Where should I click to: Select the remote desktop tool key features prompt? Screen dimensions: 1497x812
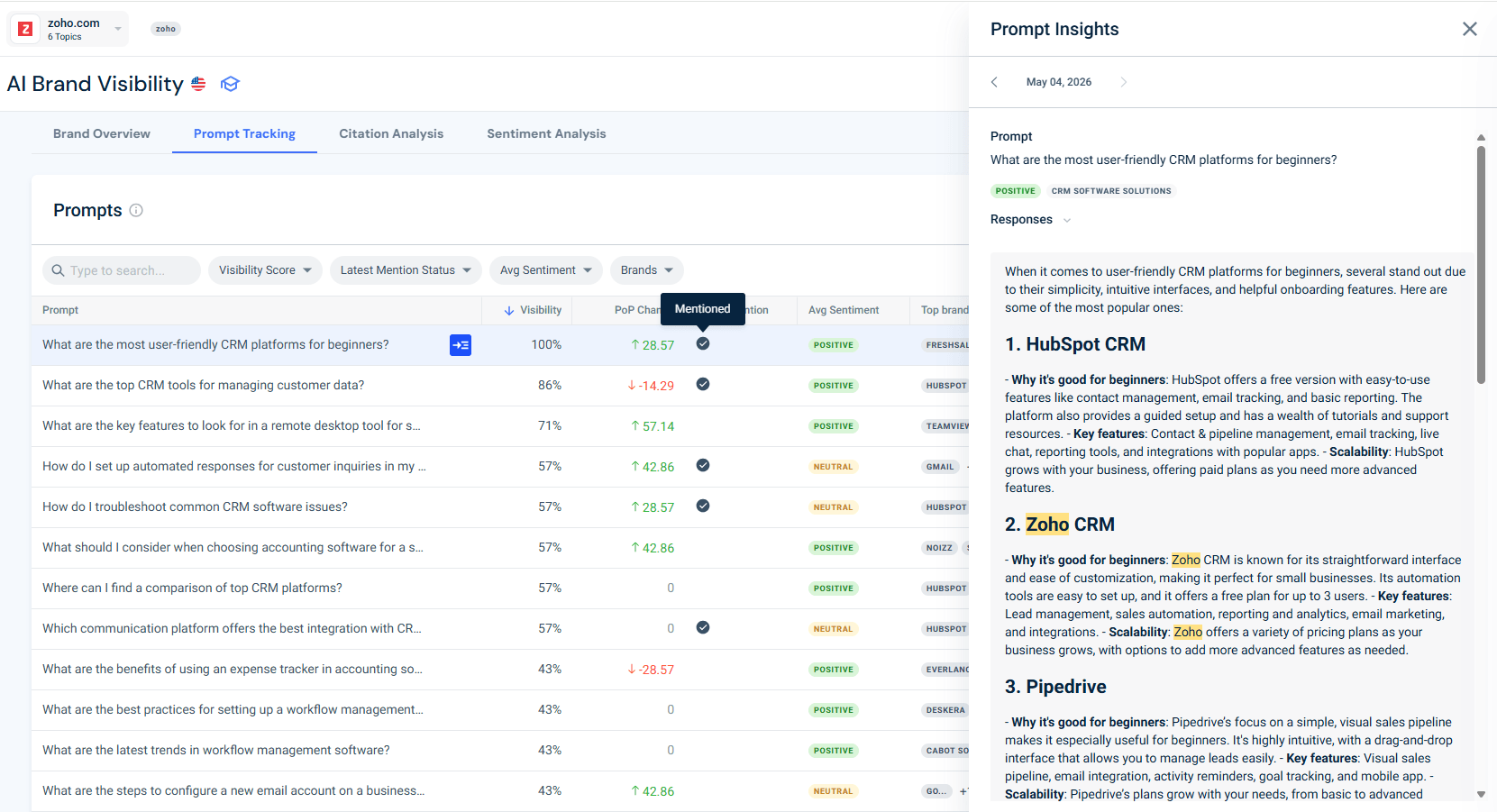[x=232, y=425]
